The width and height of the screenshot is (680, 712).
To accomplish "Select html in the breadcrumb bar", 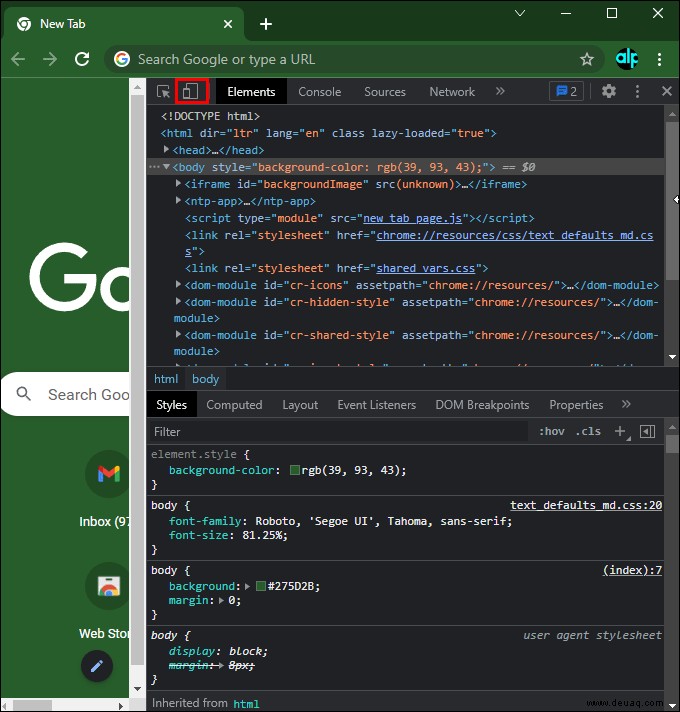I will 166,379.
